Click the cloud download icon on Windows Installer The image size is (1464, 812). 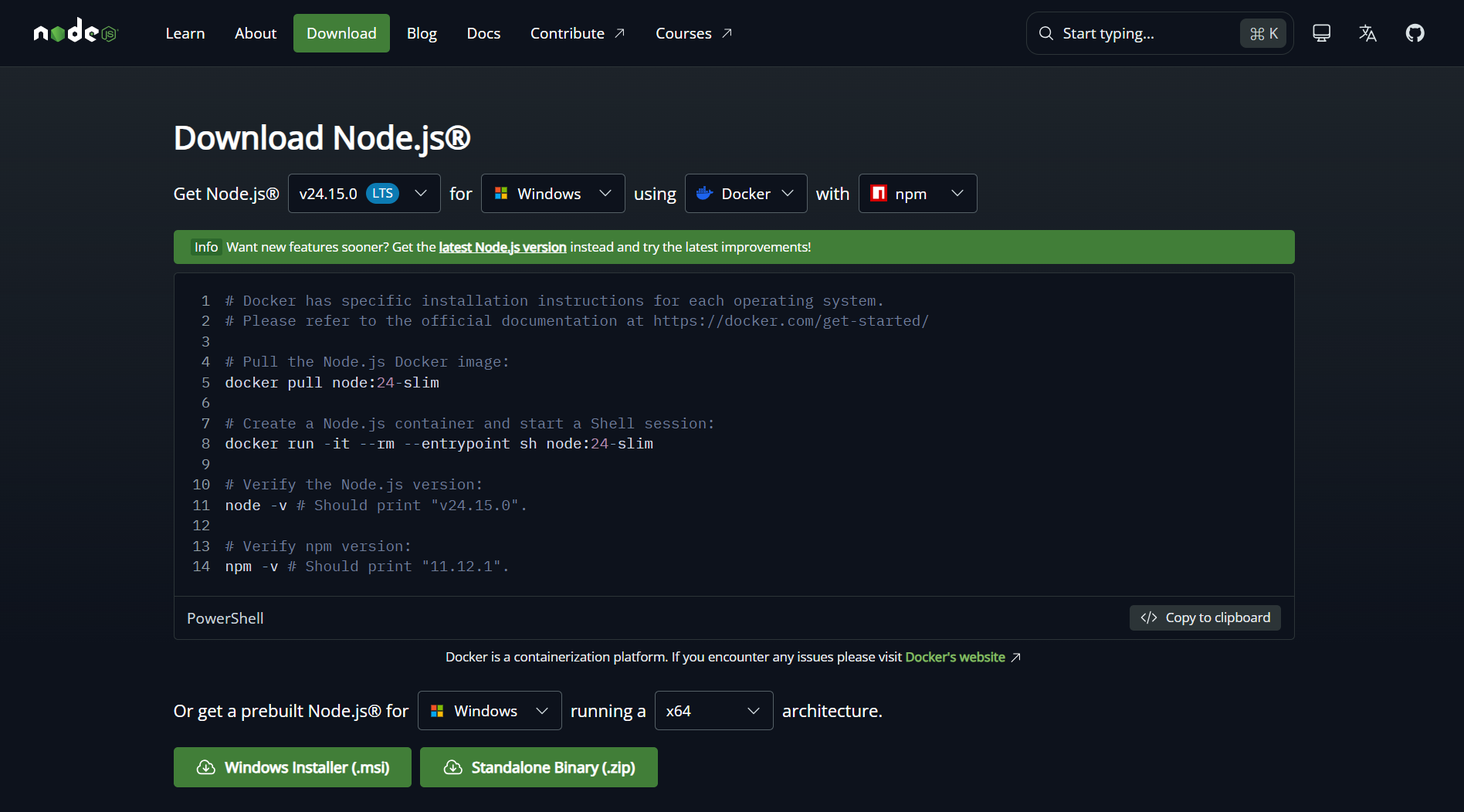206,767
